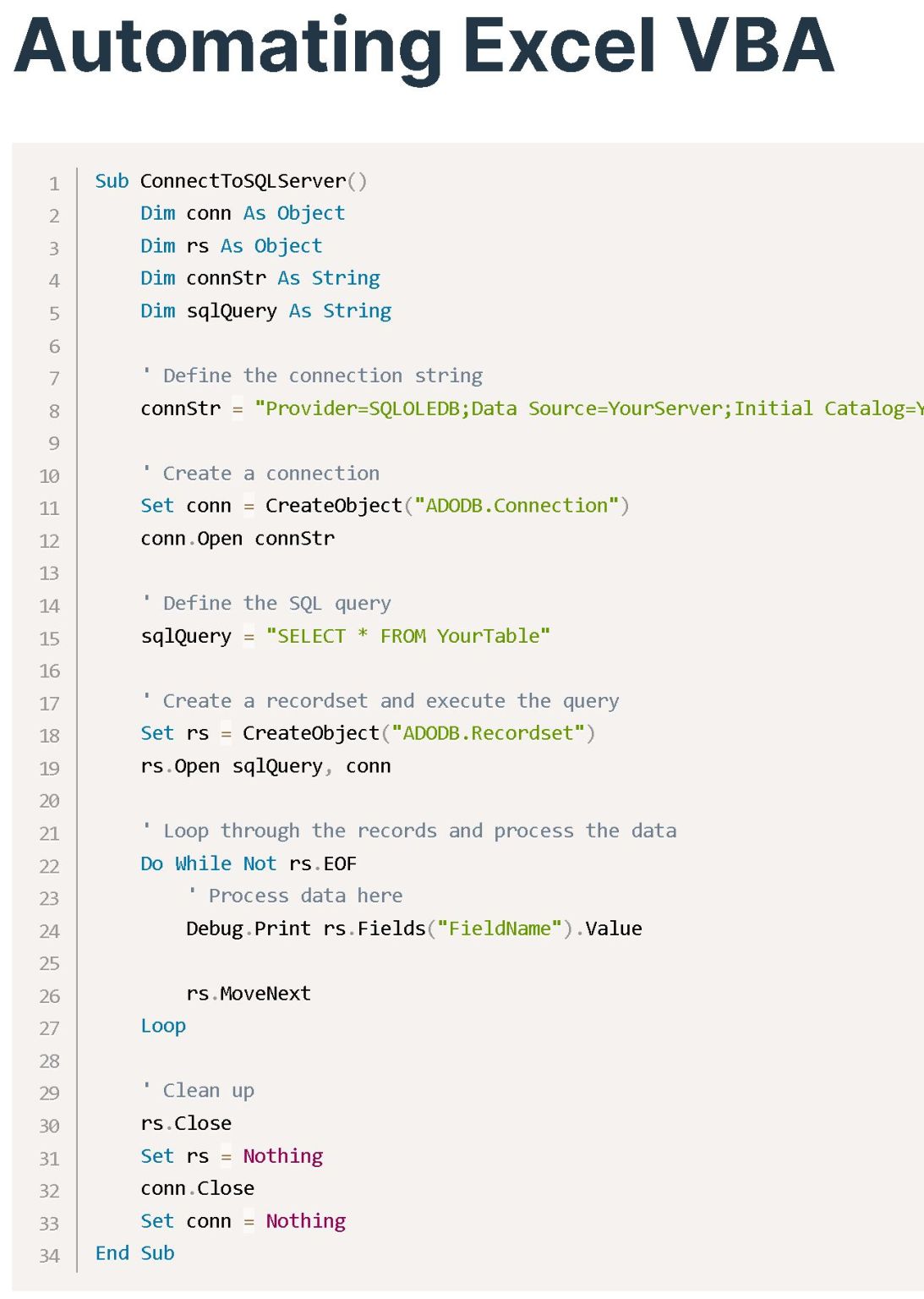This screenshot has height=1299, width=924.
Task: Click the "' Clean up" comment
Action: pos(198,1091)
